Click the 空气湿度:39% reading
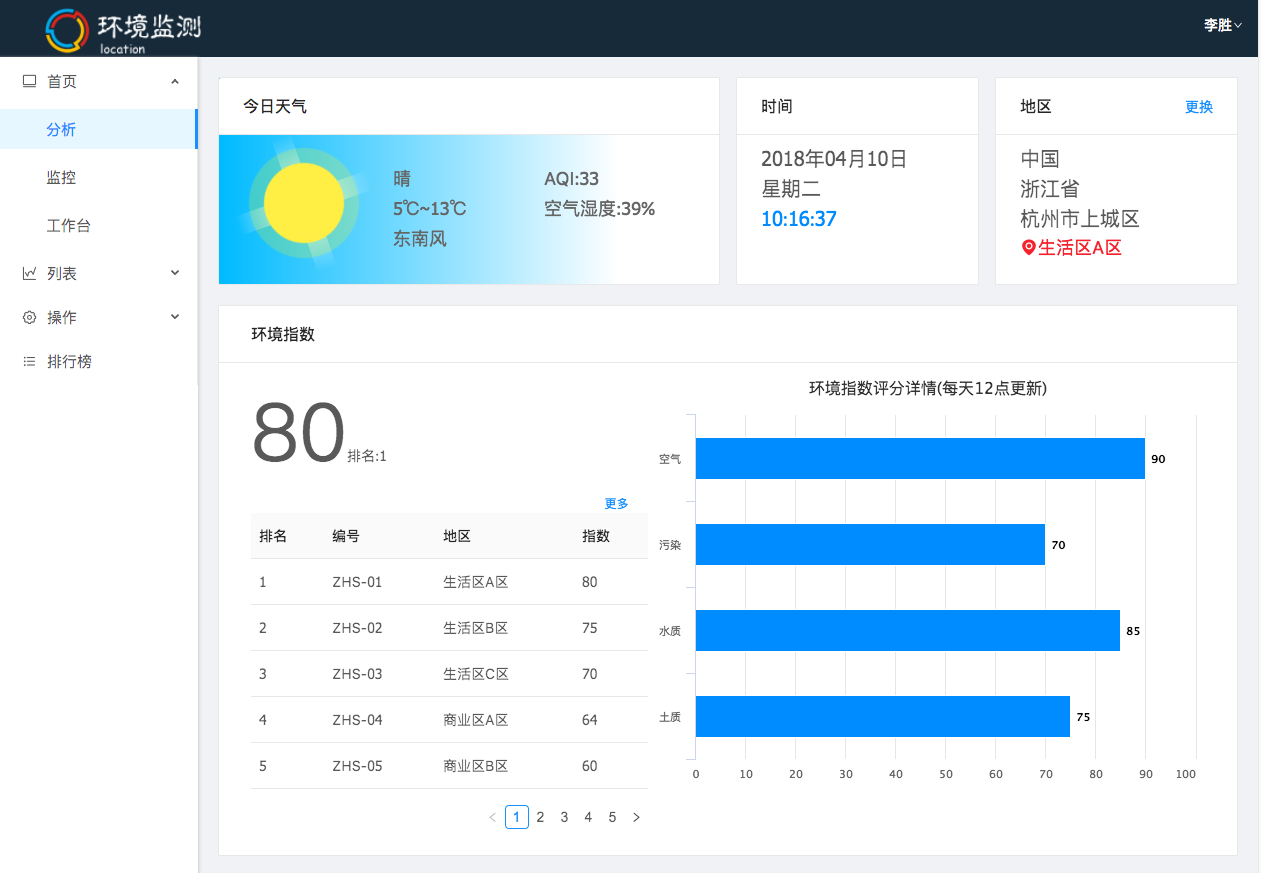 599,209
